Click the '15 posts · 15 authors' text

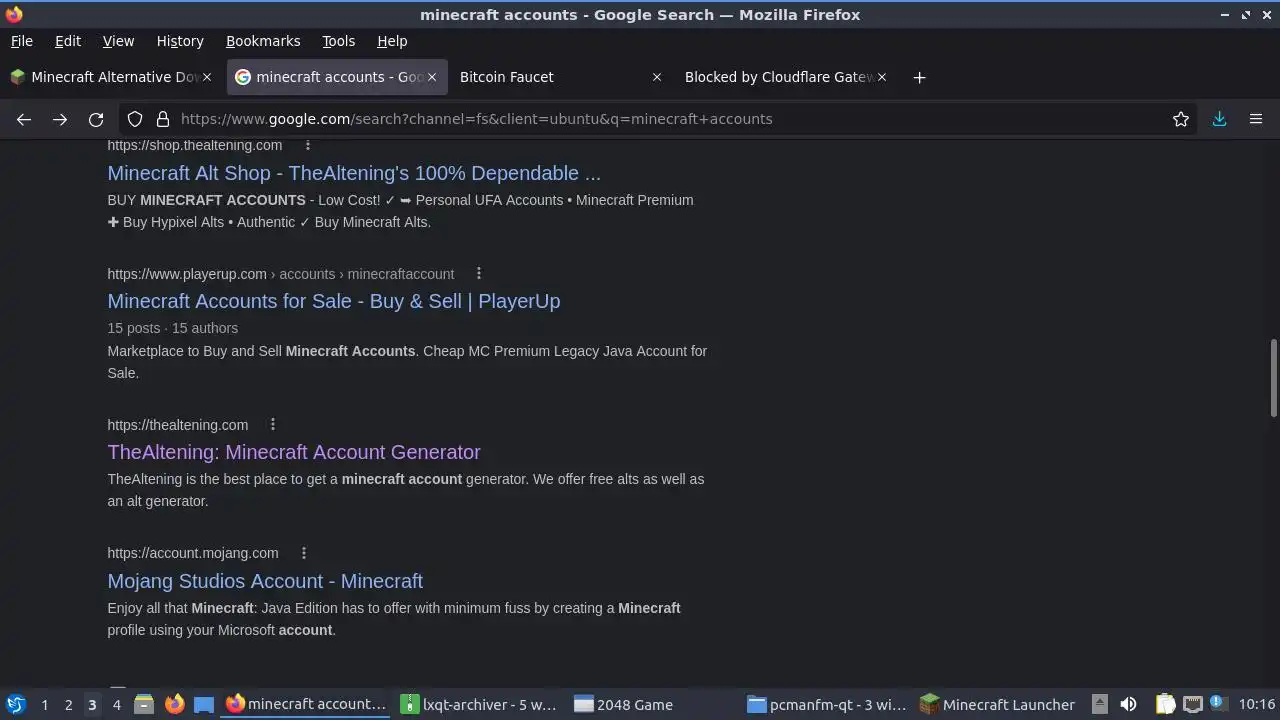[x=173, y=328]
